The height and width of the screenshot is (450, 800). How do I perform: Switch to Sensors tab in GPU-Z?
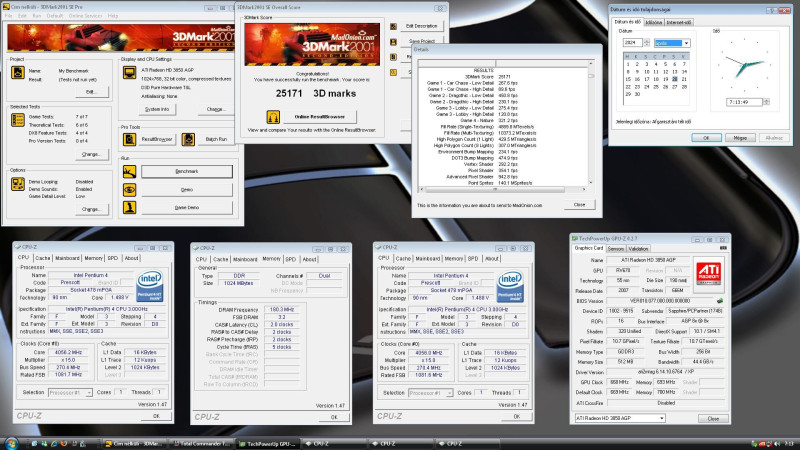click(616, 248)
